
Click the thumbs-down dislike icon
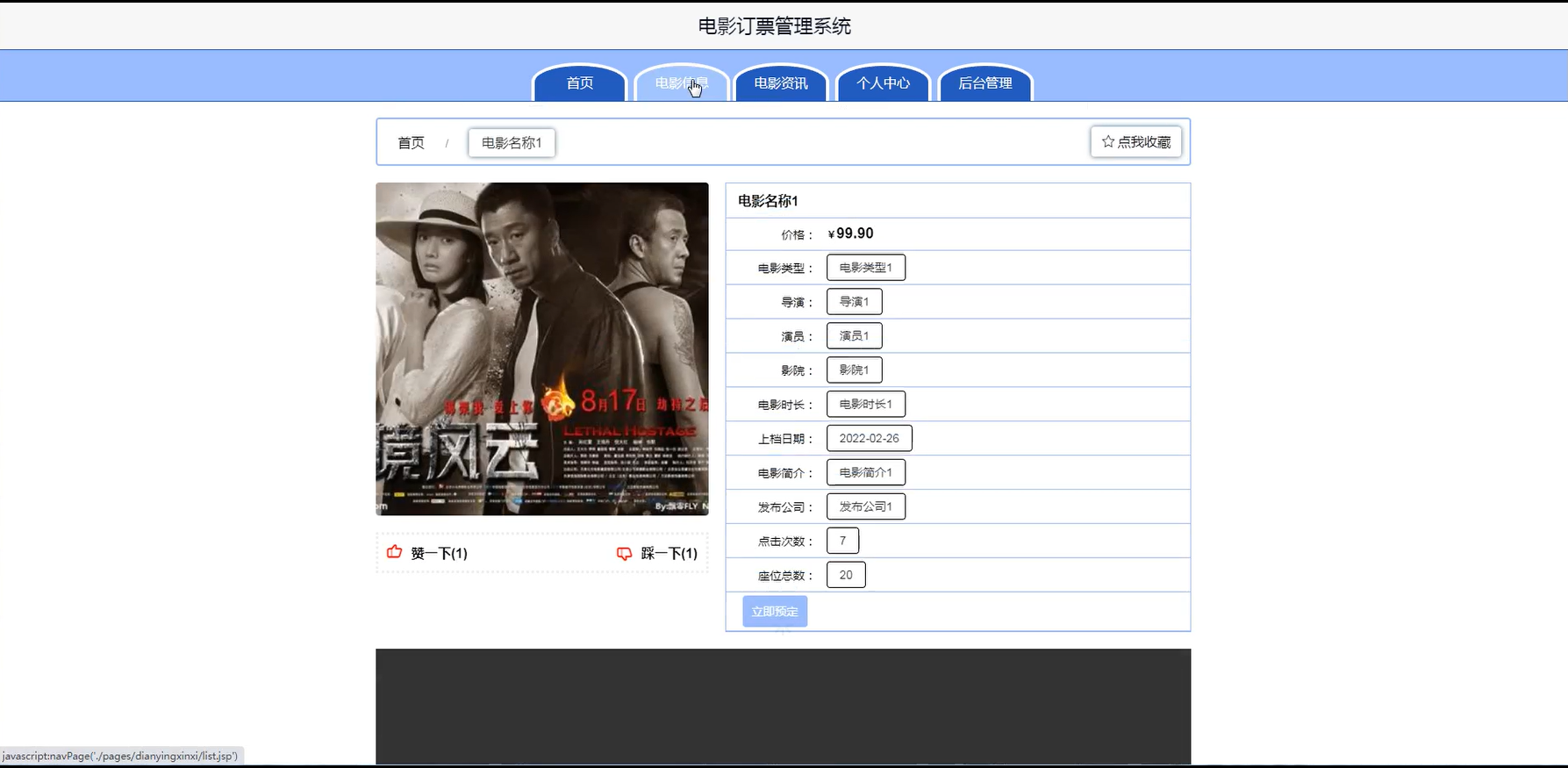(x=624, y=553)
